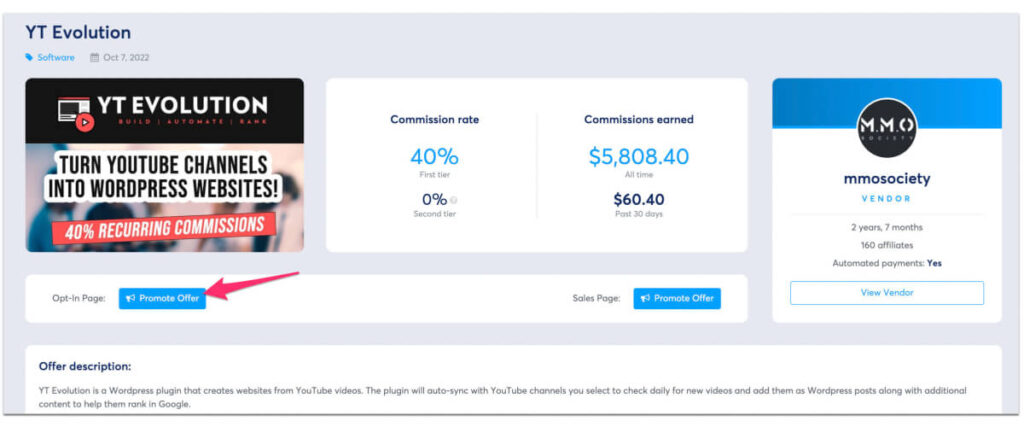The width and height of the screenshot is (1024, 427).
Task: Click the 160 affiliates text
Action: [886, 245]
